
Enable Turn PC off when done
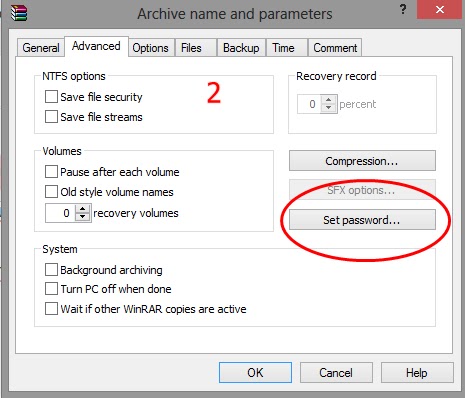(x=51, y=289)
